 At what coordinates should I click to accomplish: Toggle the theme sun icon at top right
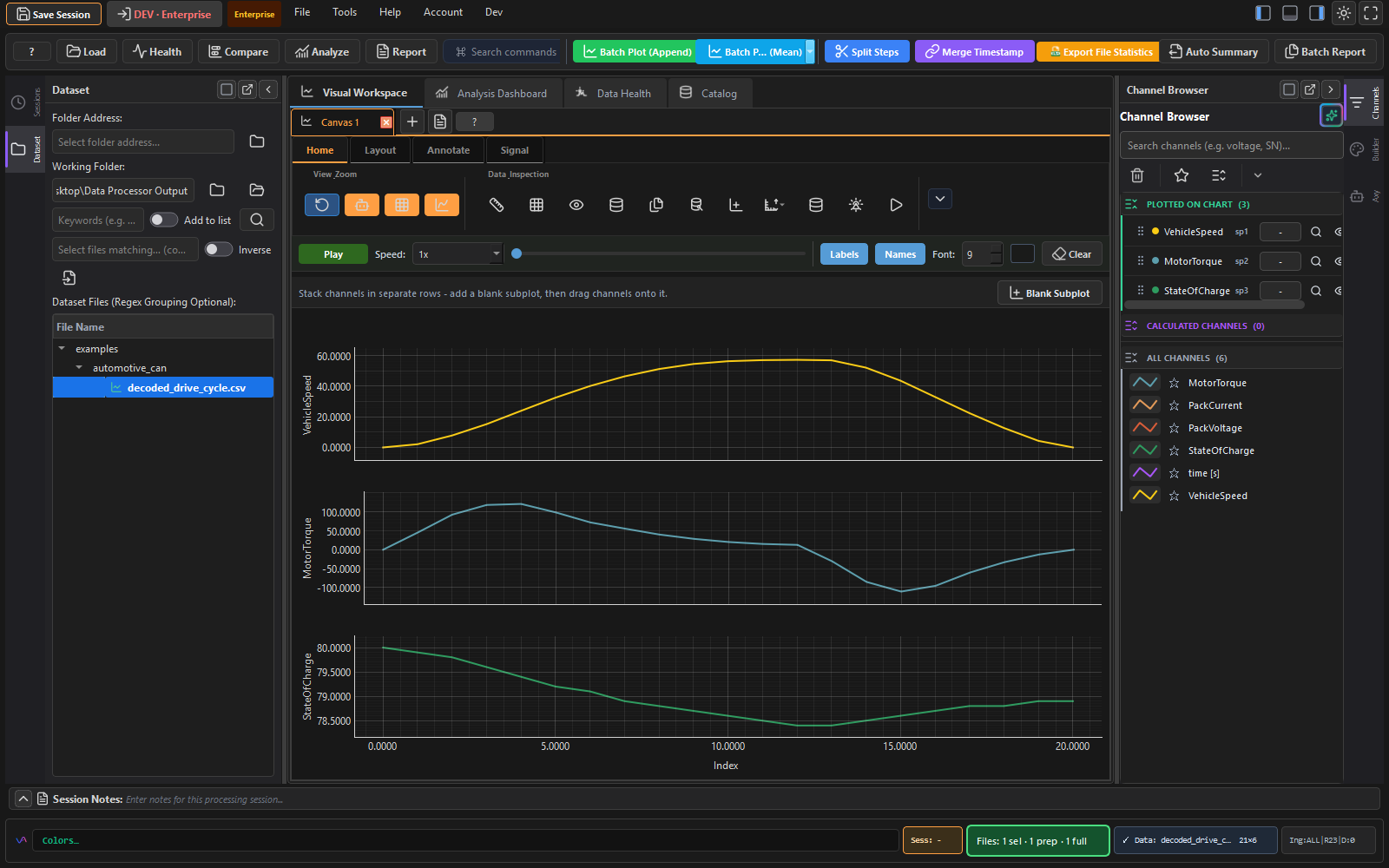coord(1344,13)
